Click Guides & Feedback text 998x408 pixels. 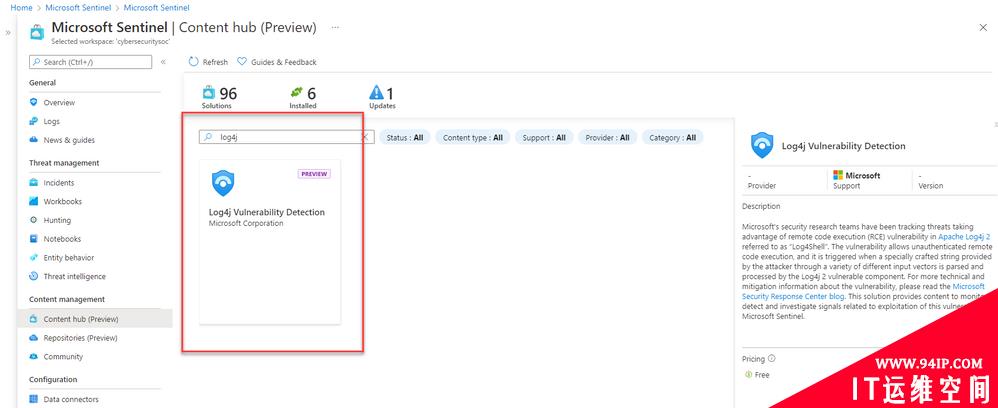click(x=284, y=62)
